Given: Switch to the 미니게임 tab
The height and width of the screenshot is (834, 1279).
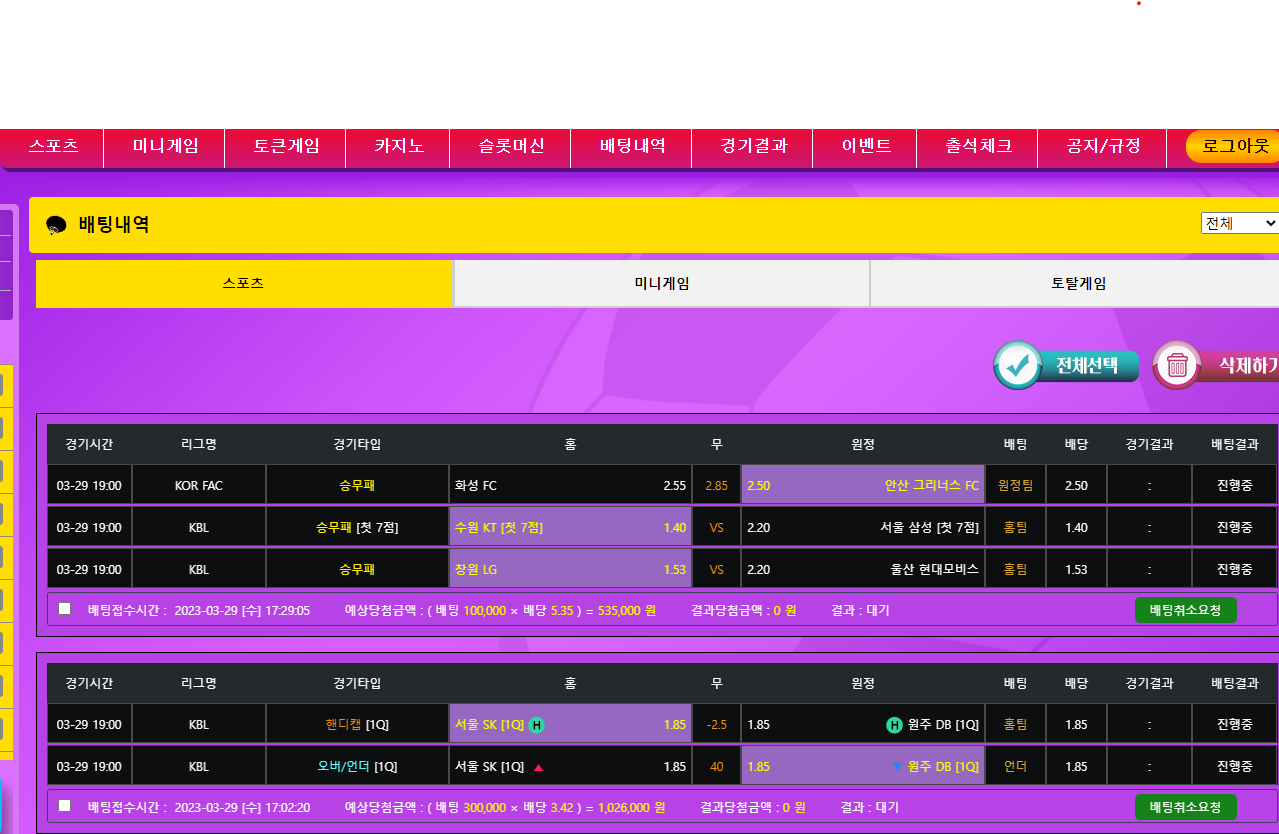Looking at the screenshot, I should (661, 284).
